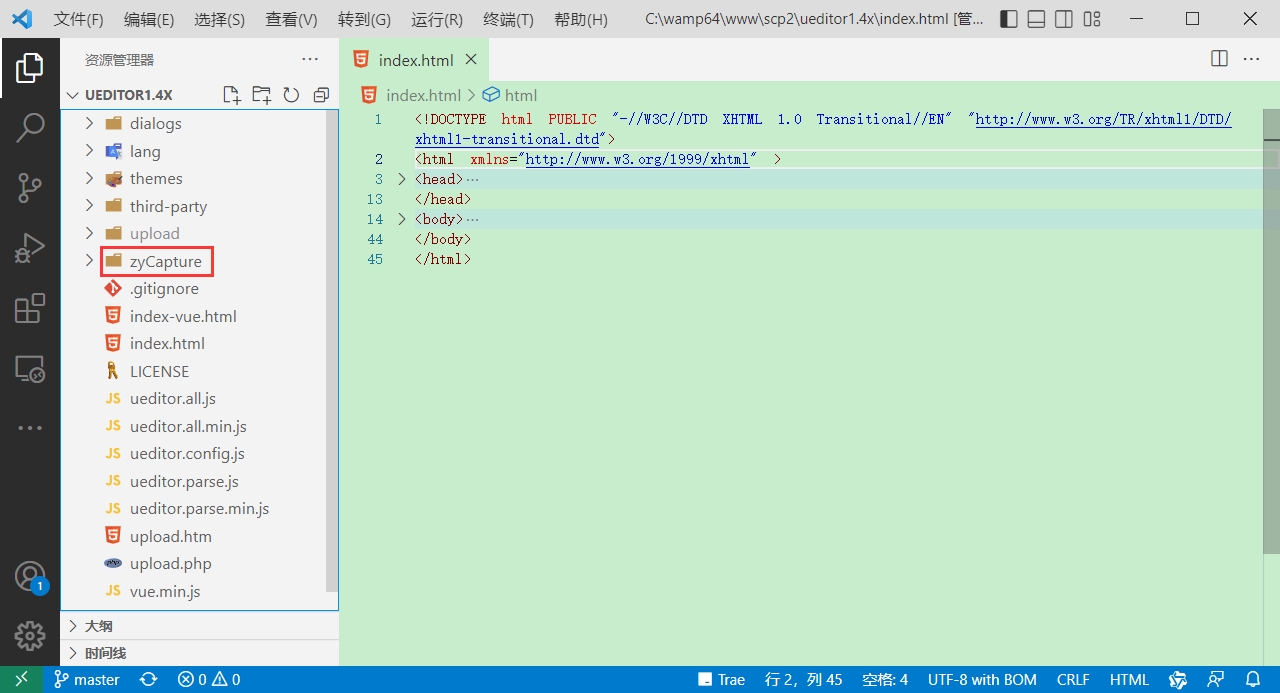This screenshot has width=1280, height=693.
Task: Unfold the body block on line 14
Action: 402,219
